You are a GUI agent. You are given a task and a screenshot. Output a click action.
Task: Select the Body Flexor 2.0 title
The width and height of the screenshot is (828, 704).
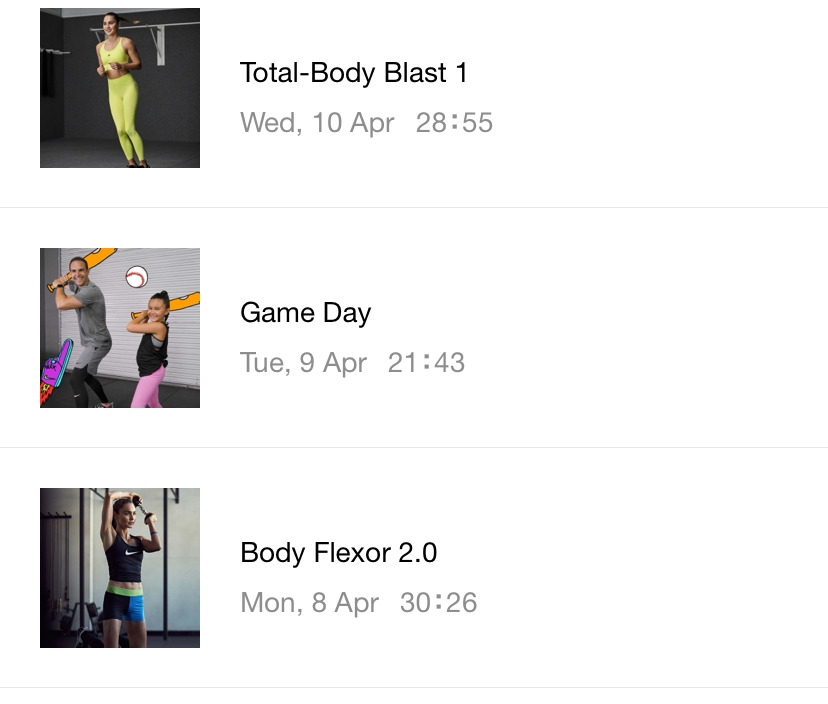point(338,553)
